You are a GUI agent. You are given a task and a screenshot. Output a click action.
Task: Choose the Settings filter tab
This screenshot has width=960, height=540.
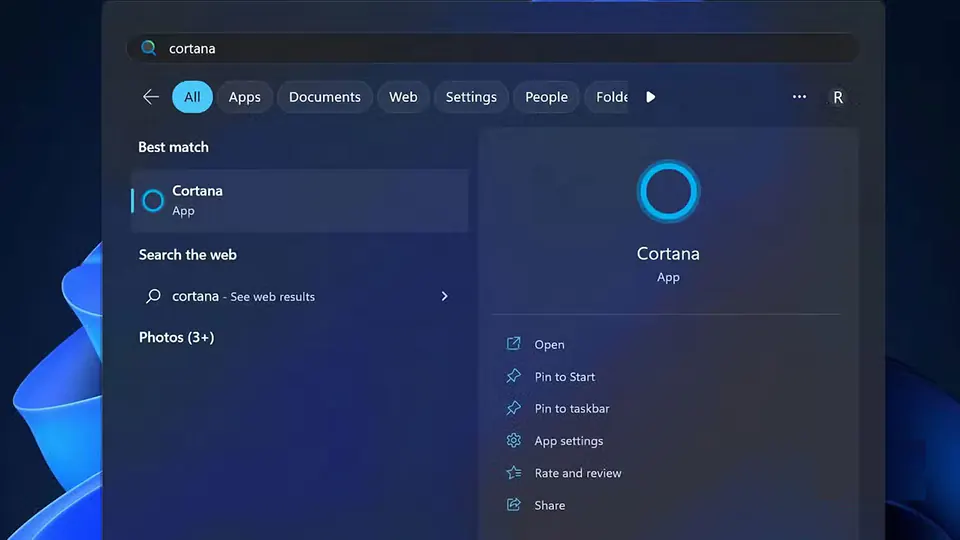click(471, 97)
